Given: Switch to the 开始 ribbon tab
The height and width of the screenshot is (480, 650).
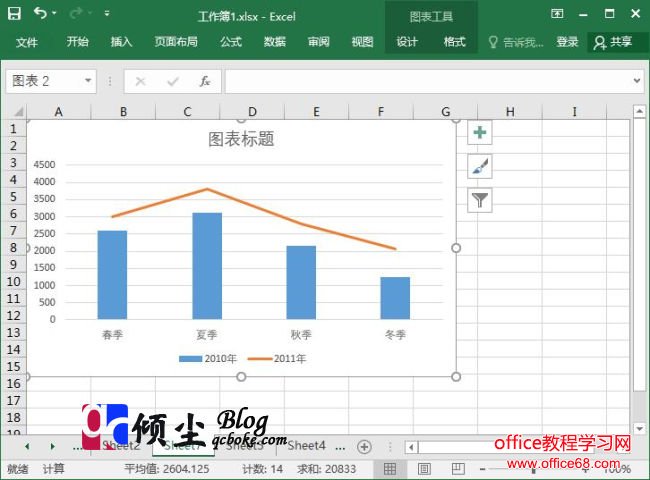Looking at the screenshot, I should 78,42.
